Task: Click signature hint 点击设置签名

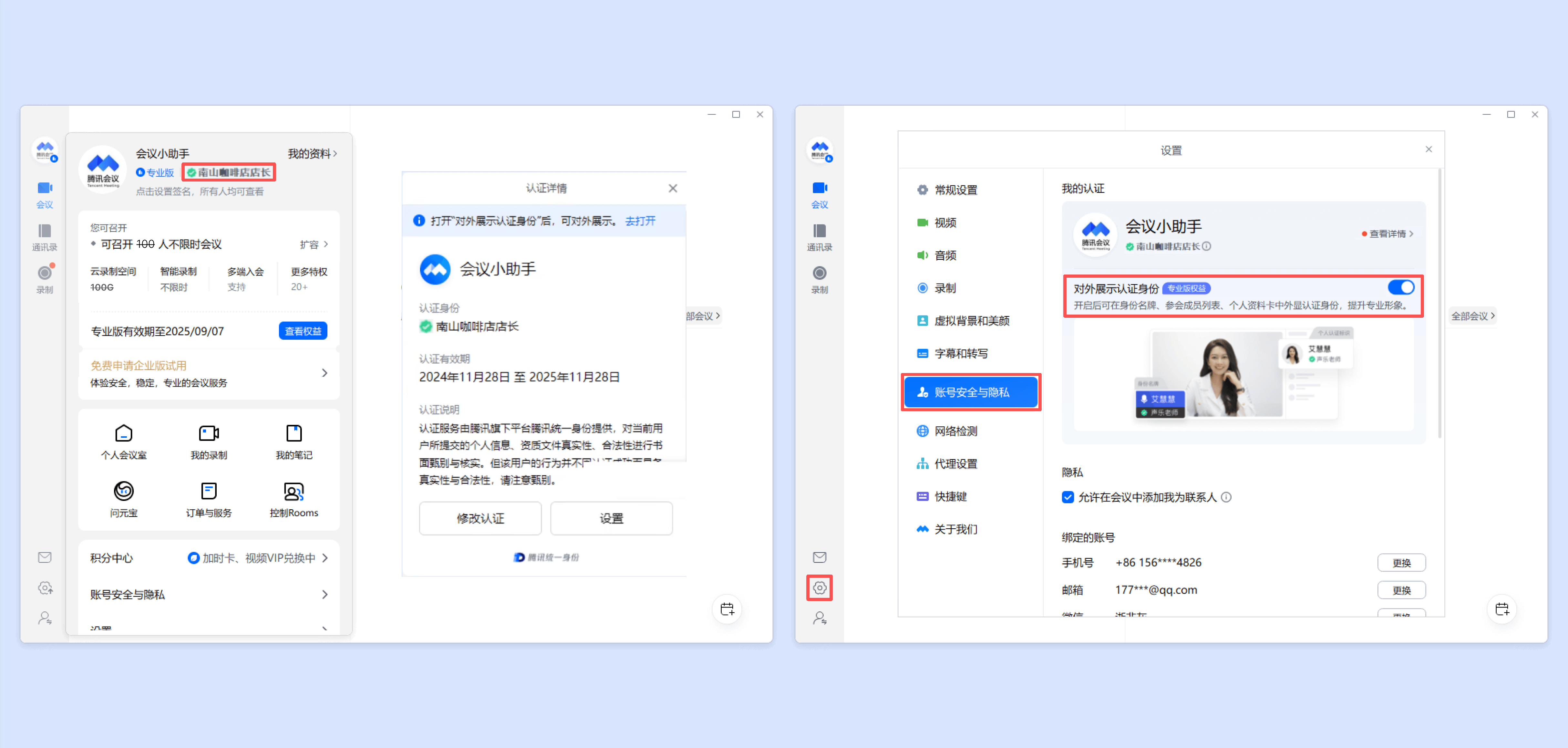Action: click(x=200, y=192)
